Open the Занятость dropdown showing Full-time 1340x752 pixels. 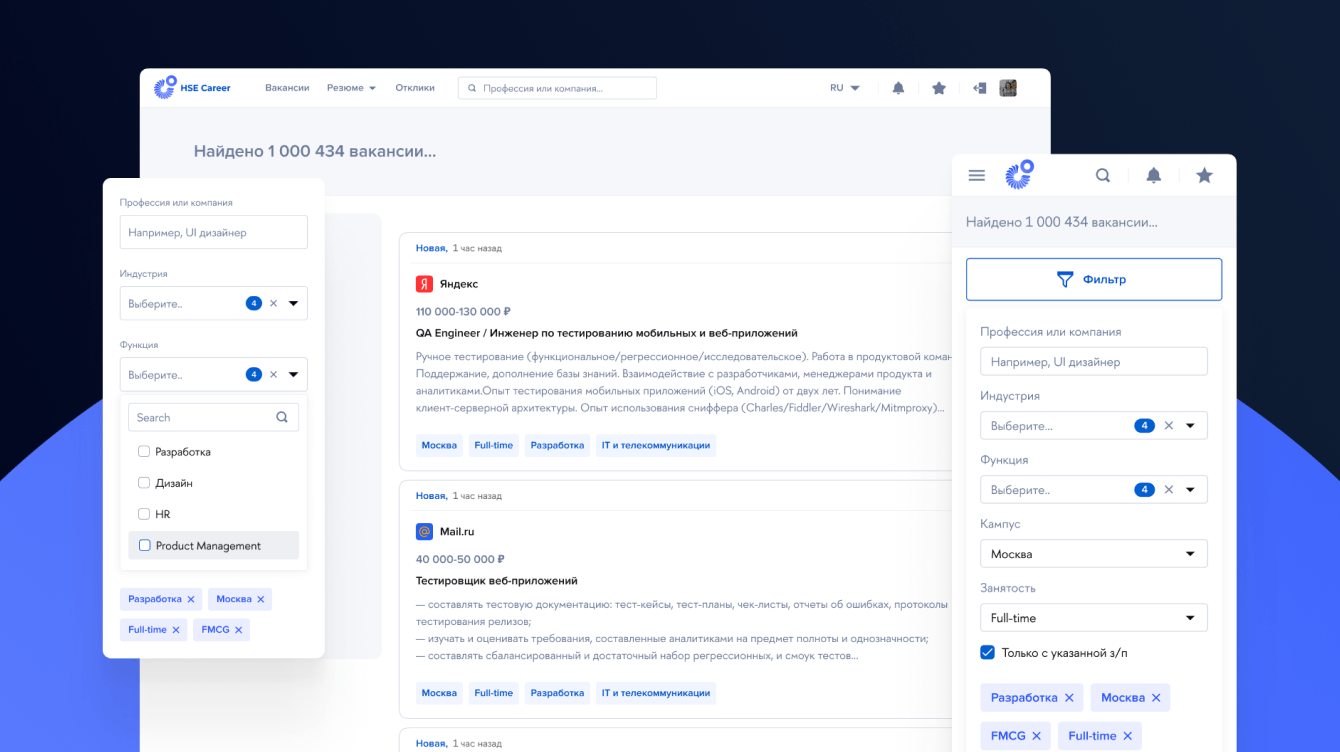[1094, 618]
